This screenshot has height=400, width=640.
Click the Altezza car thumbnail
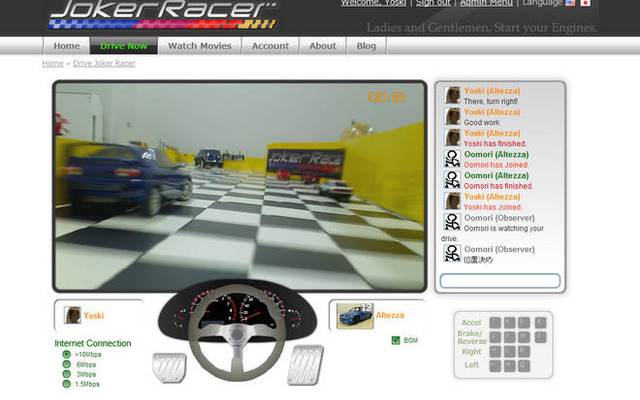coord(355,316)
